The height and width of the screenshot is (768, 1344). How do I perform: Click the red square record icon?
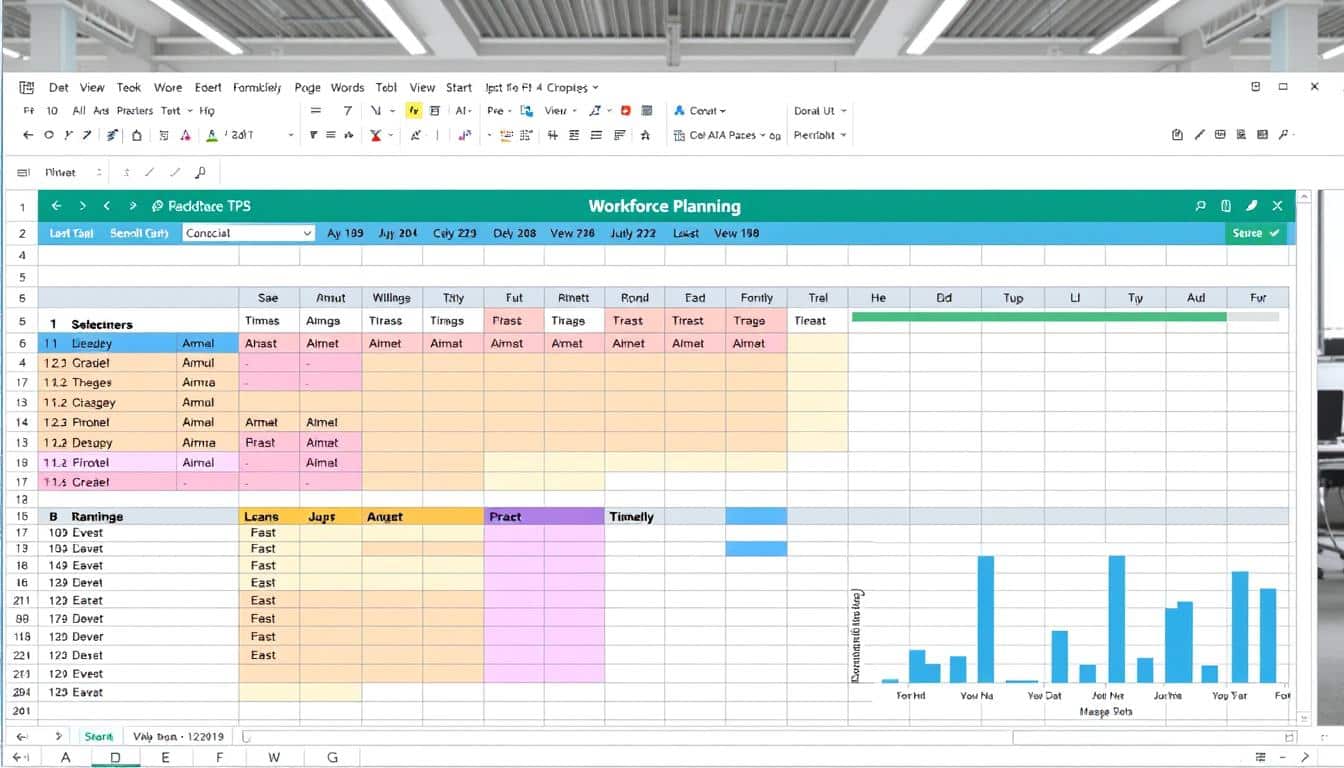click(626, 111)
